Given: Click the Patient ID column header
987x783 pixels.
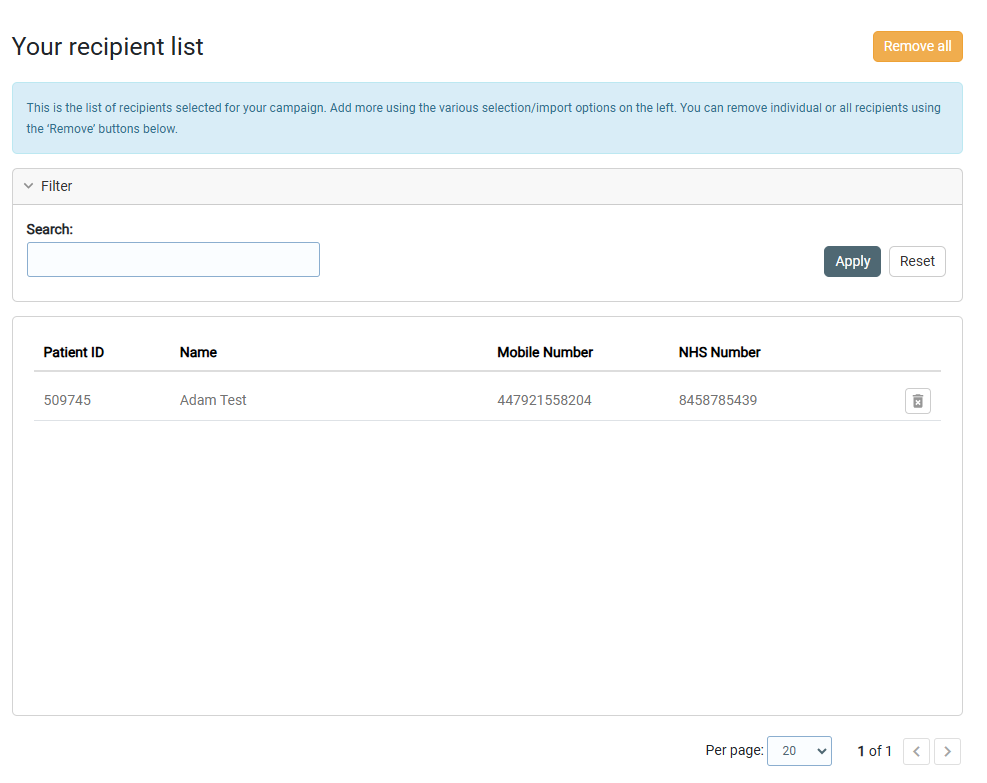Looking at the screenshot, I should (74, 352).
